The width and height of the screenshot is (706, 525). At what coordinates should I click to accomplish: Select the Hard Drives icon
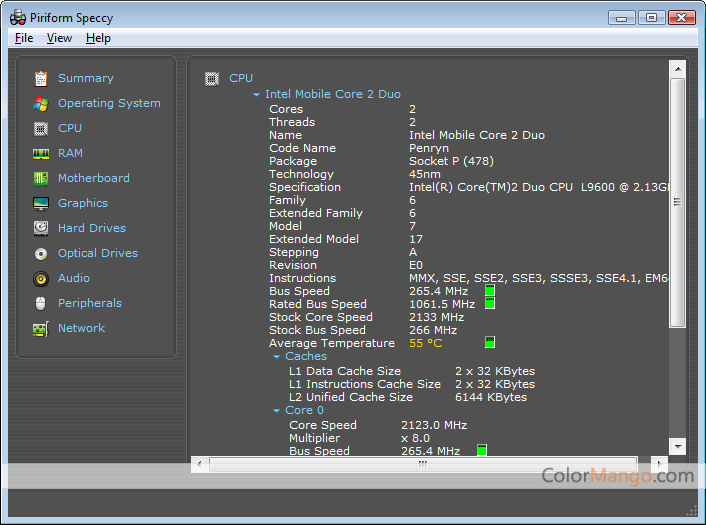pyautogui.click(x=41, y=228)
